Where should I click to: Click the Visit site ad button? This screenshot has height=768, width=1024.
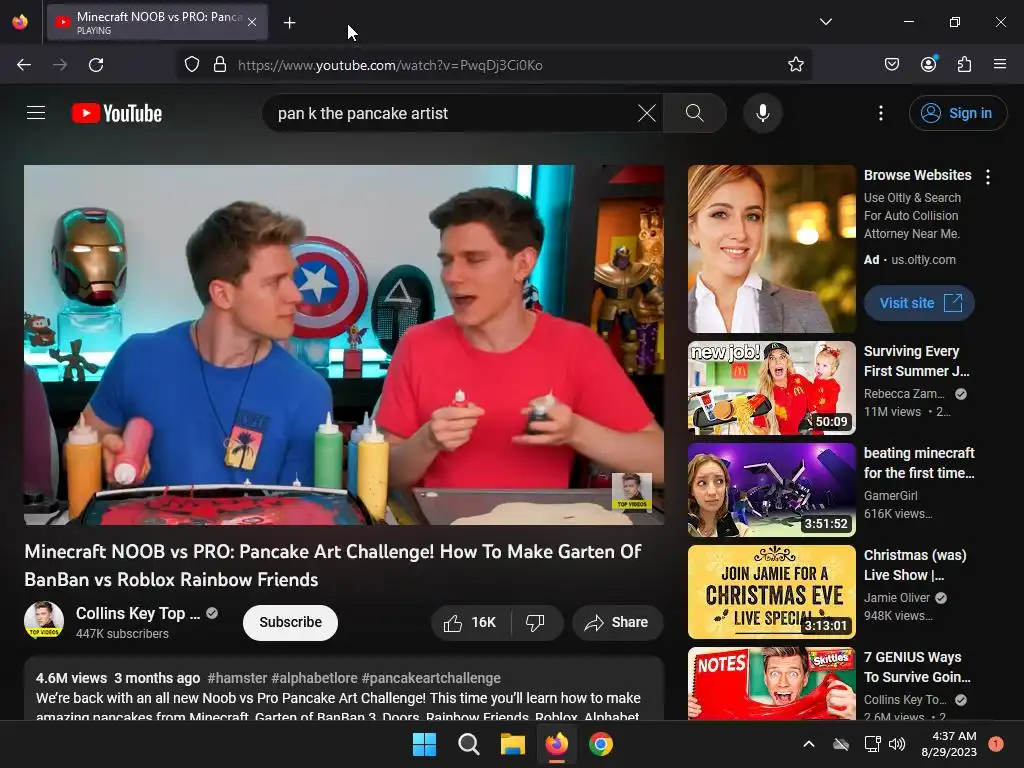pos(919,303)
